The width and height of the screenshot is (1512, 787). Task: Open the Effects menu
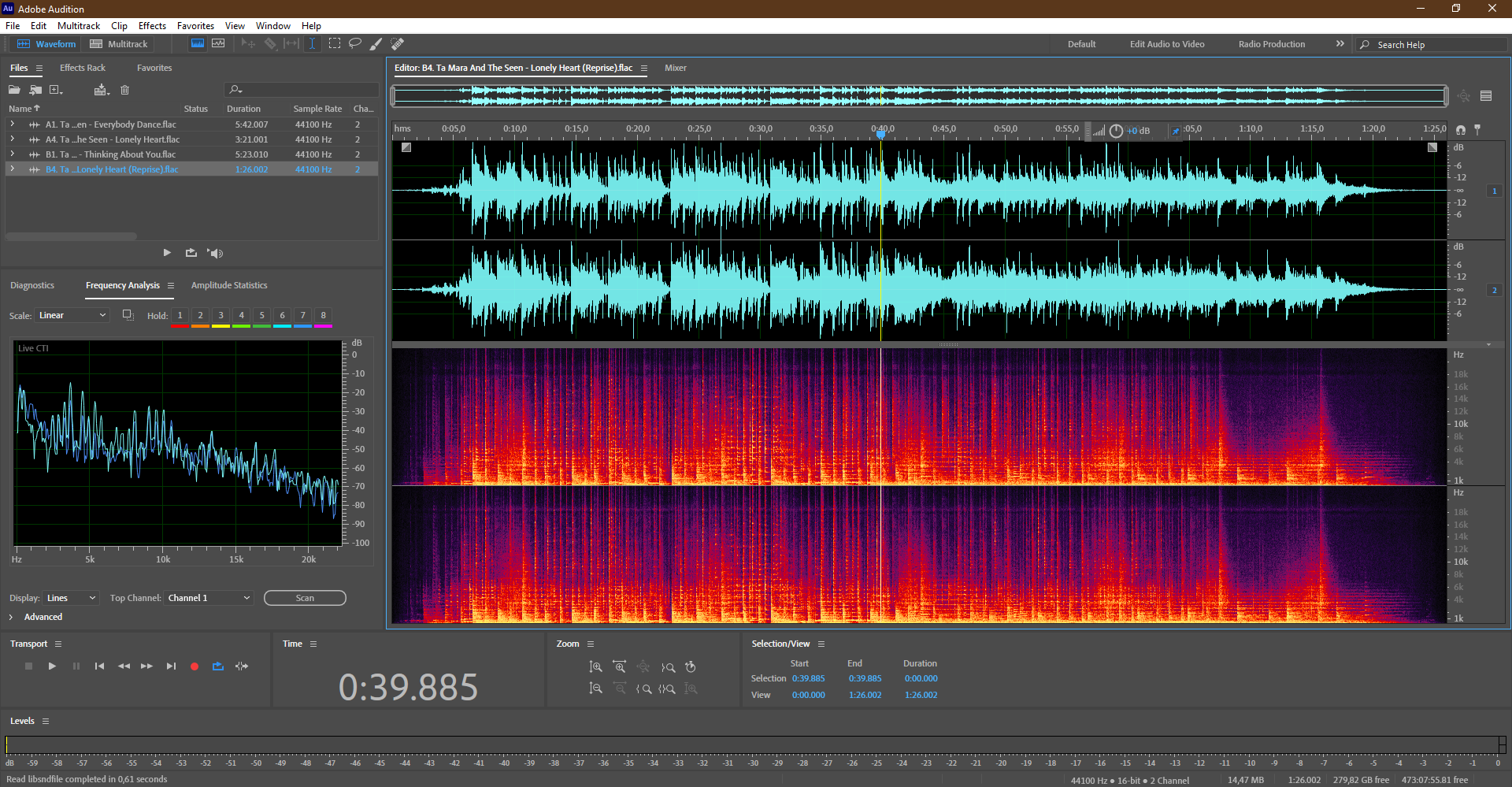point(152,26)
